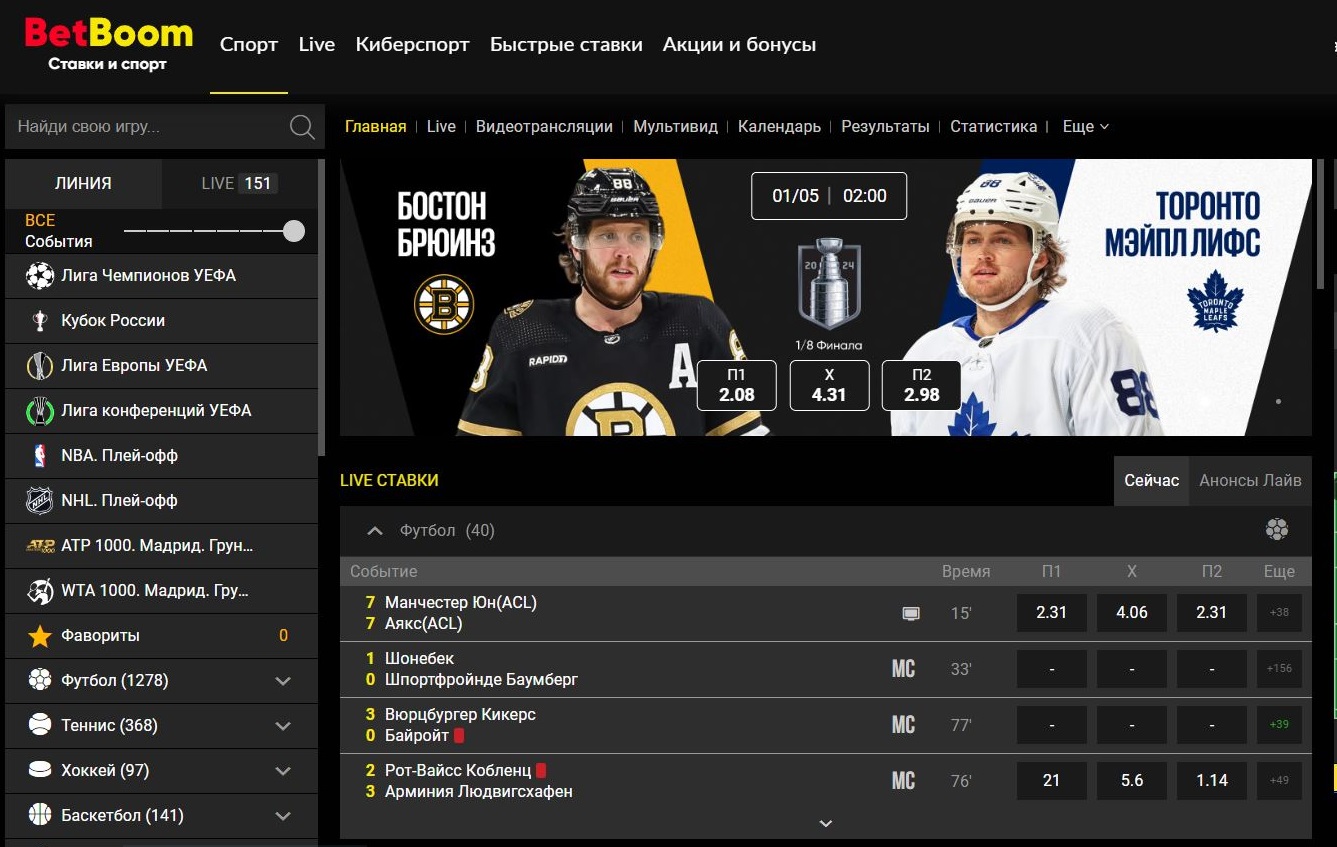Expand the Теннис (368) sidebar category

click(x=283, y=726)
